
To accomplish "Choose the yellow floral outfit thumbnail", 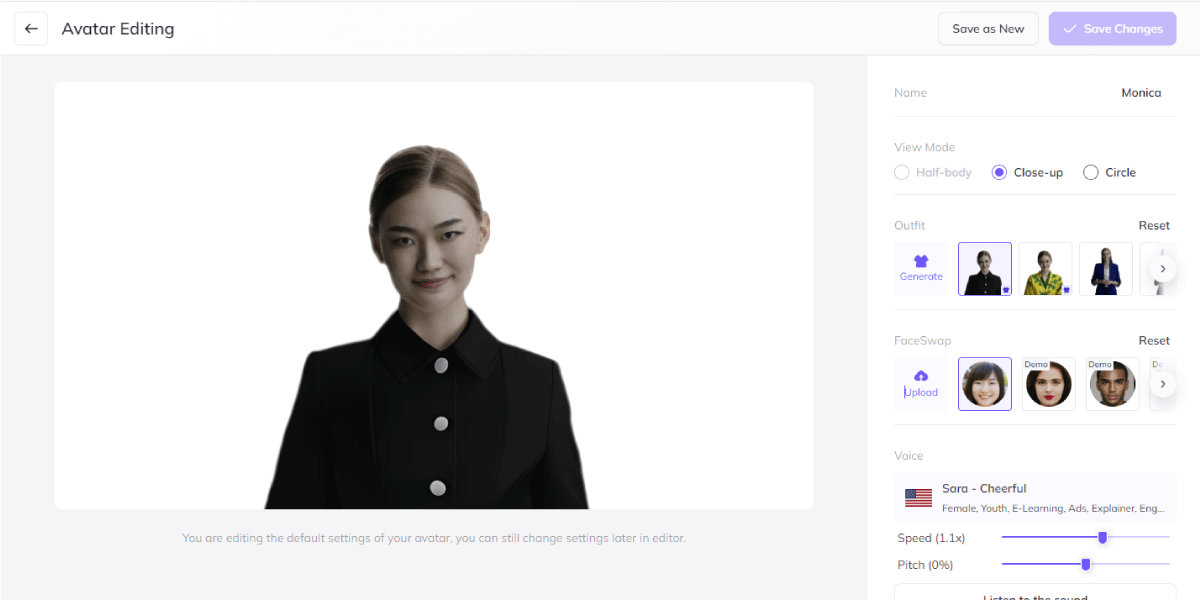I will tap(1046, 269).
